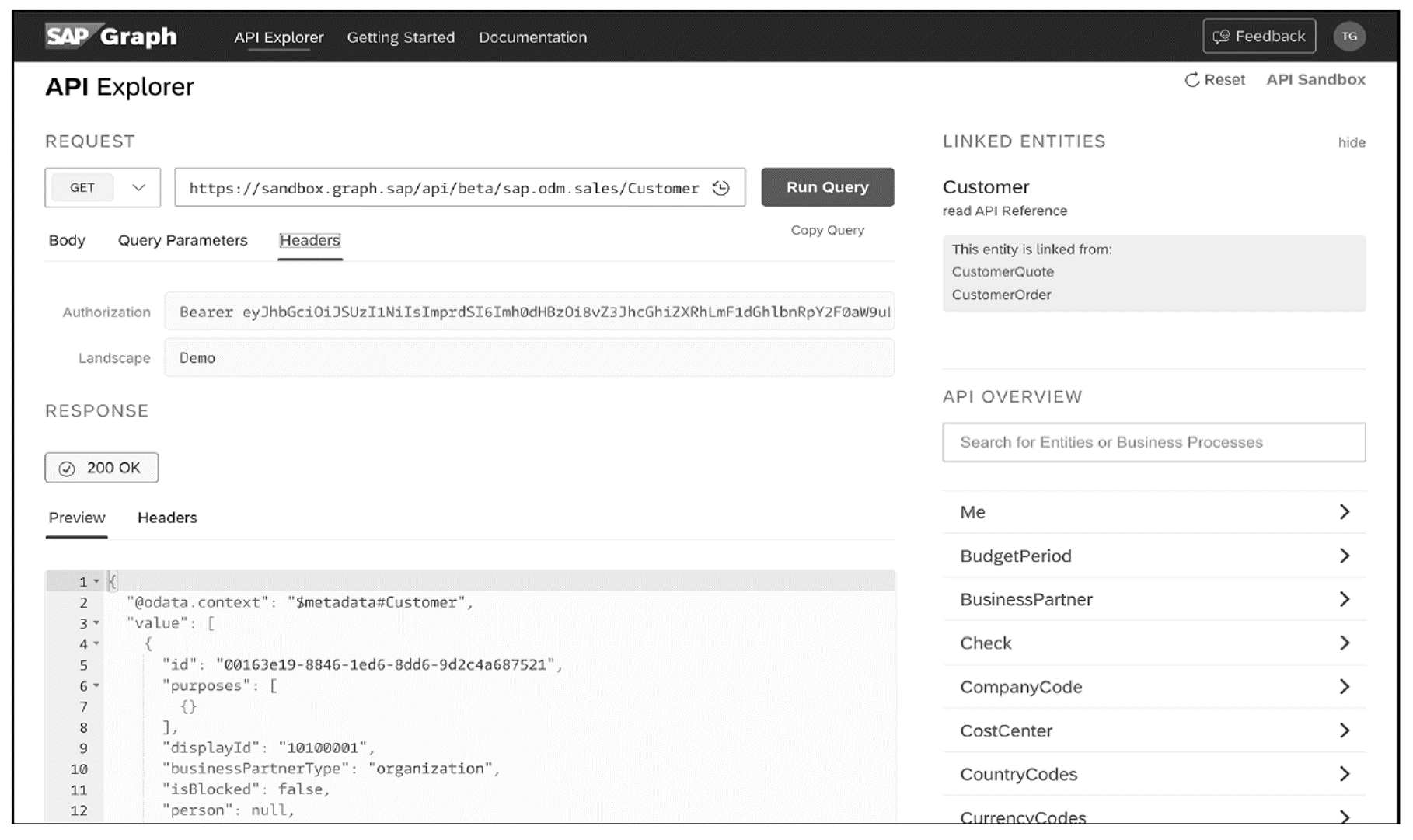Open the CustomerOrder linked entity
This screenshot has height=840, width=1413.
1001,295
